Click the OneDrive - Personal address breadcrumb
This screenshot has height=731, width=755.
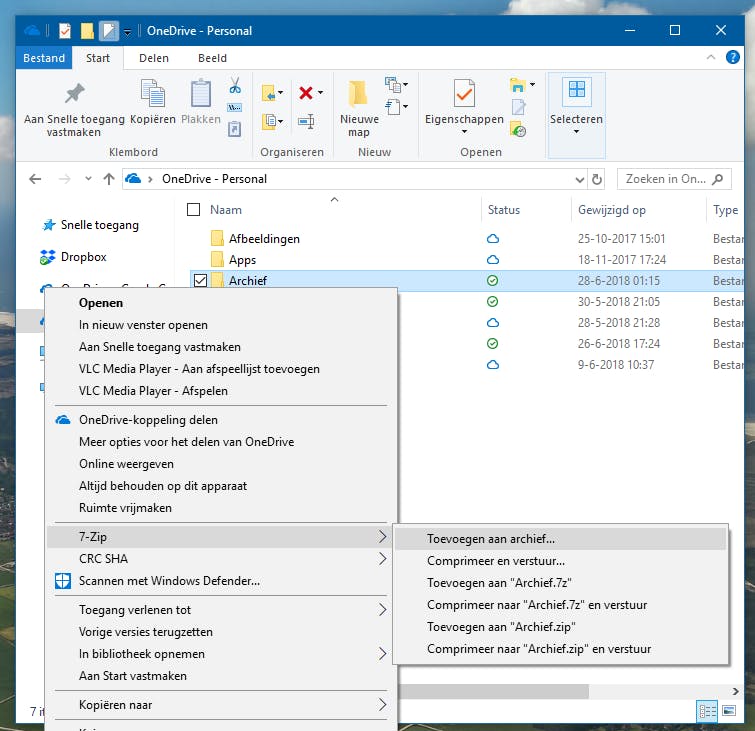click(x=214, y=179)
